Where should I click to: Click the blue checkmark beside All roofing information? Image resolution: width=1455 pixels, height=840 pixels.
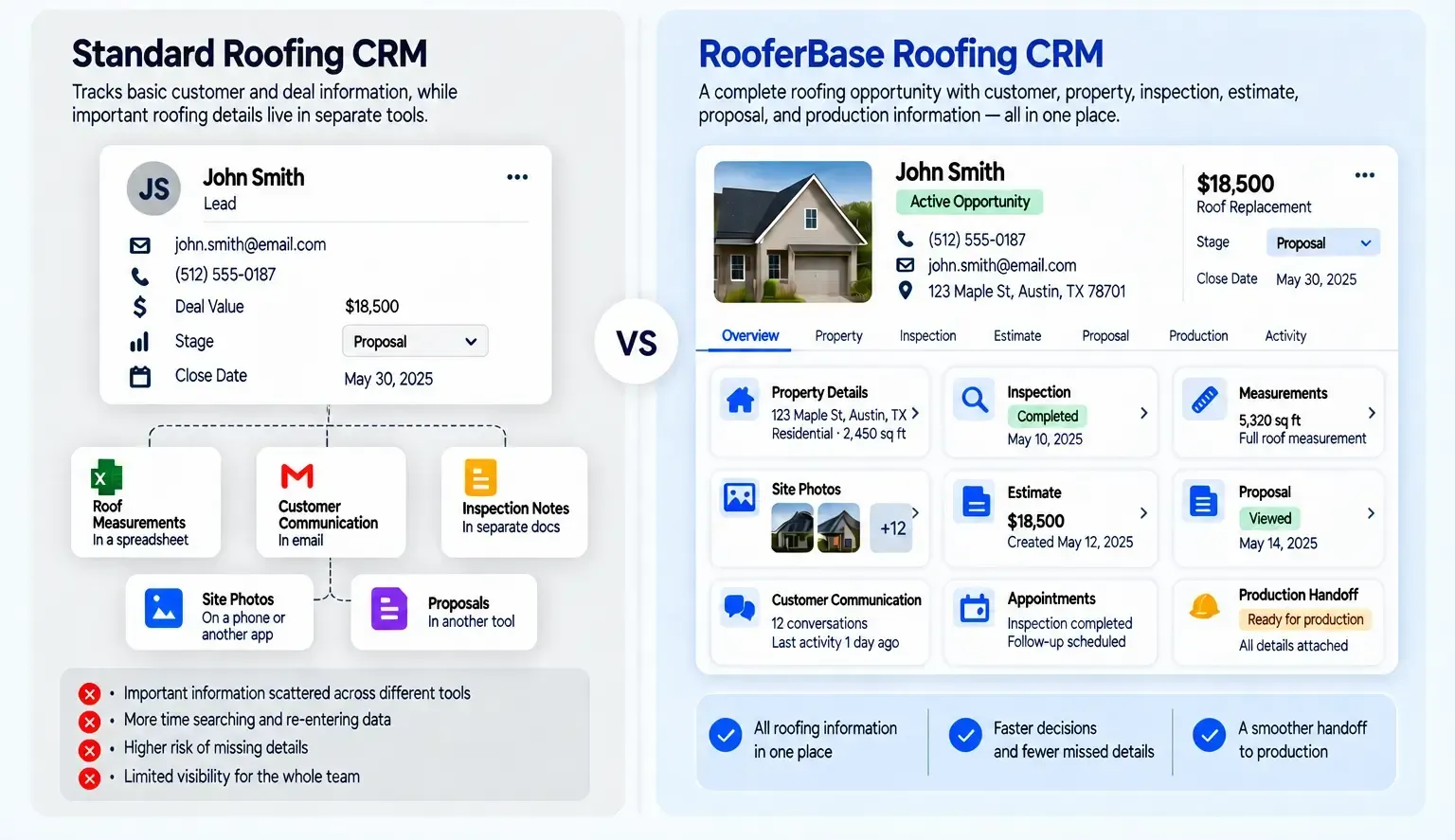click(x=726, y=735)
